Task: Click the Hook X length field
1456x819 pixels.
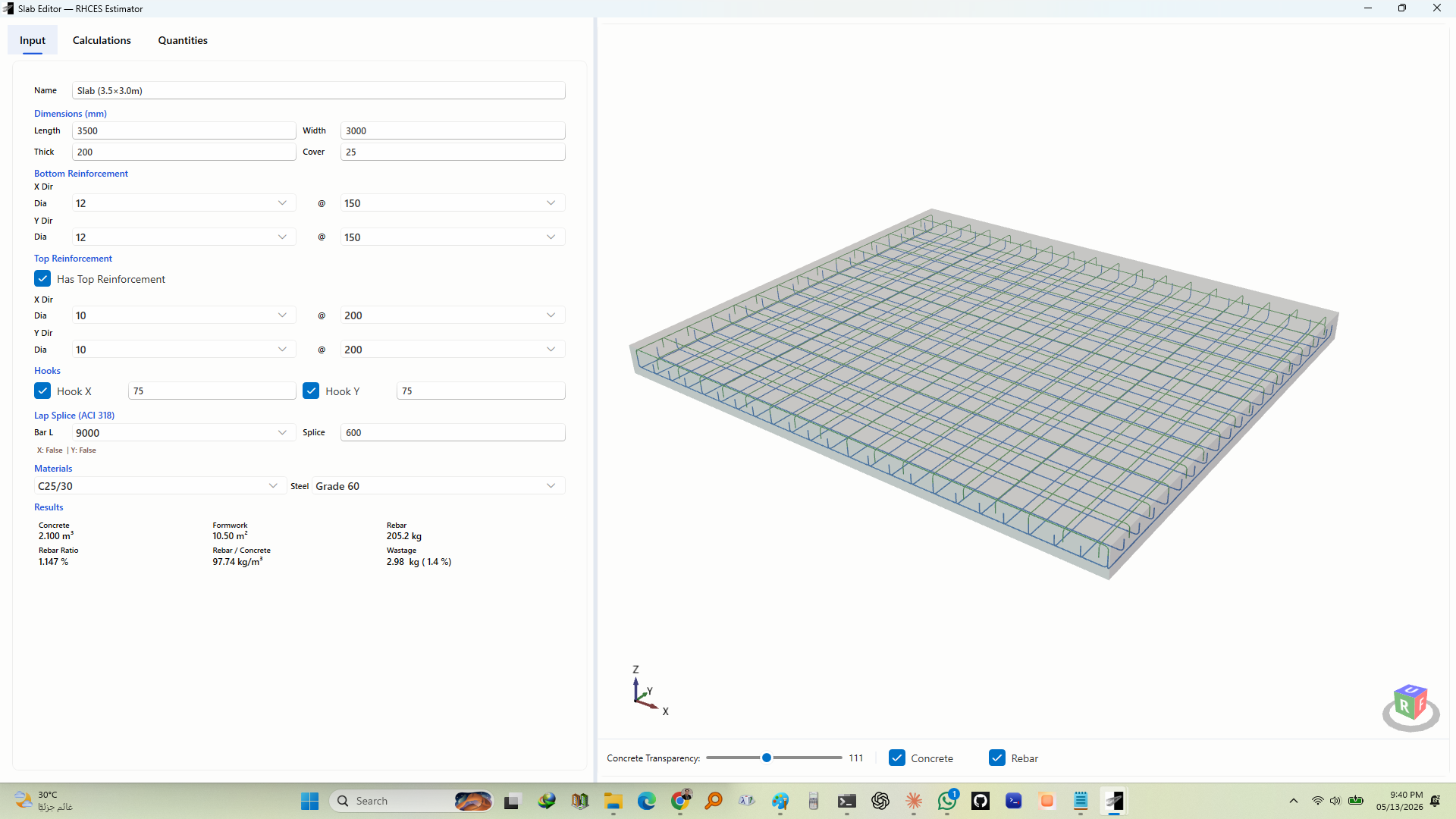Action: (212, 391)
